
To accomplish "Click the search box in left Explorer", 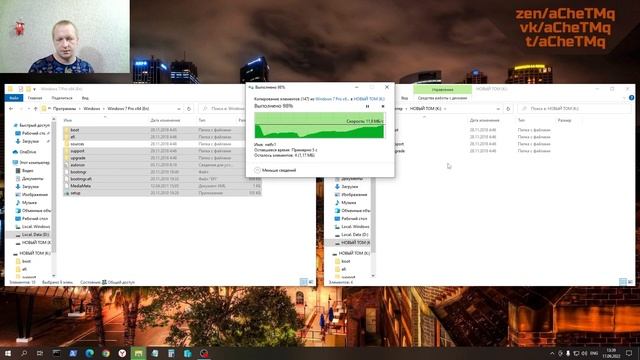I will coord(222,109).
